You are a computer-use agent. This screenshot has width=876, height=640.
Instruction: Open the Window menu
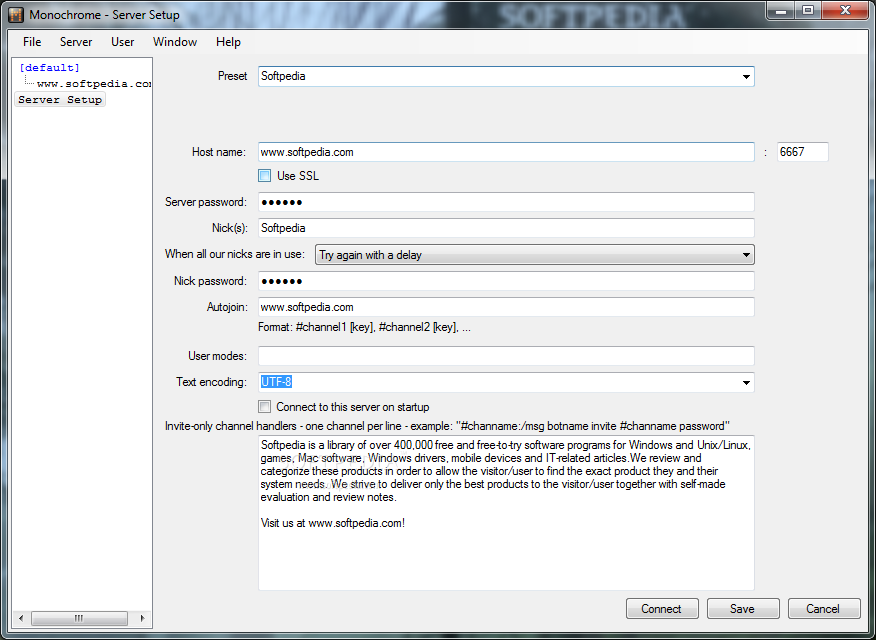pyautogui.click(x=175, y=42)
